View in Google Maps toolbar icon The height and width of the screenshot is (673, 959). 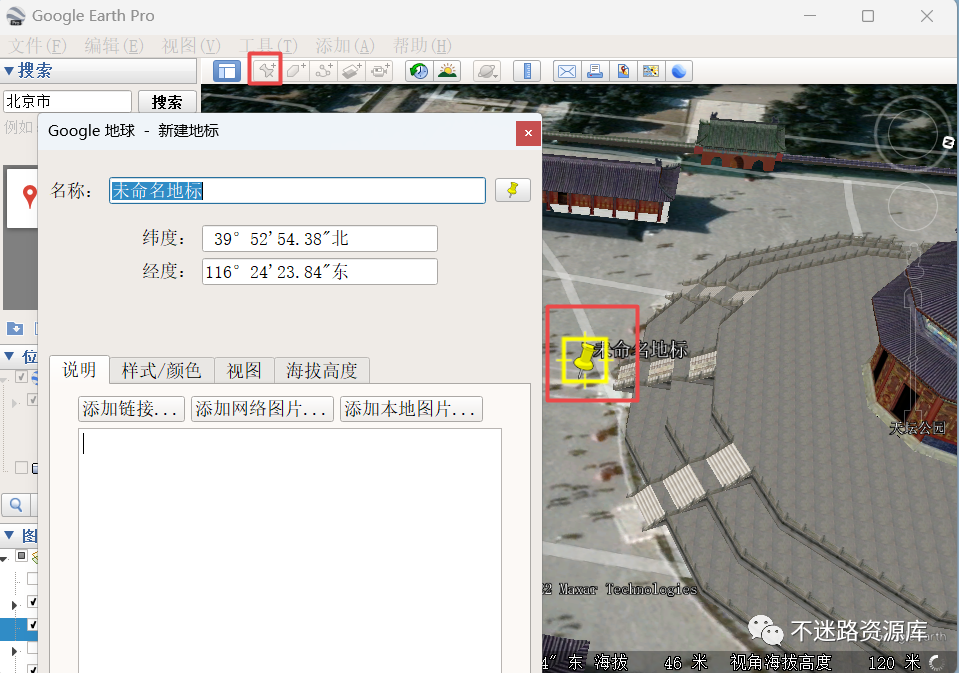pyautogui.click(x=651, y=71)
